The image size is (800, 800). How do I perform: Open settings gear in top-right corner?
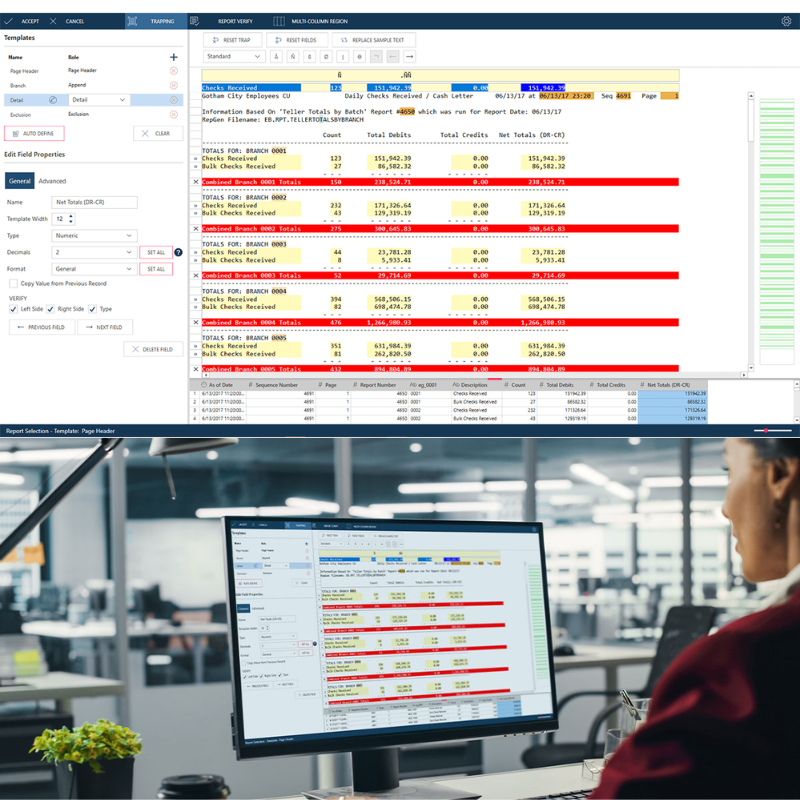pos(786,20)
